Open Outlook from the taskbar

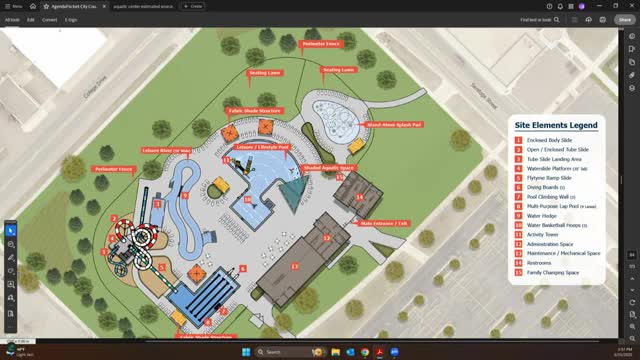click(x=350, y=352)
